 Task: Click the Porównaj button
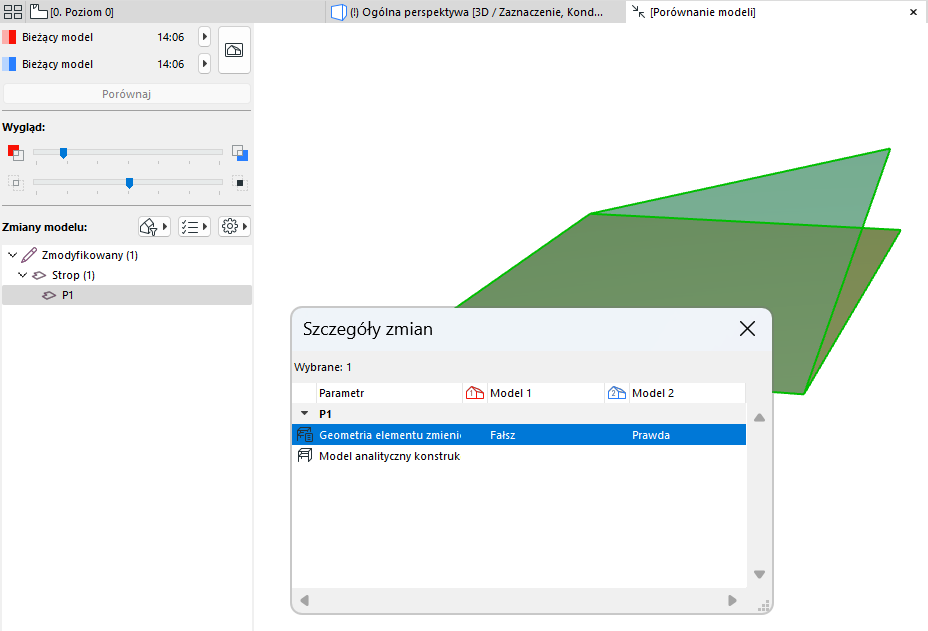pyautogui.click(x=127, y=94)
